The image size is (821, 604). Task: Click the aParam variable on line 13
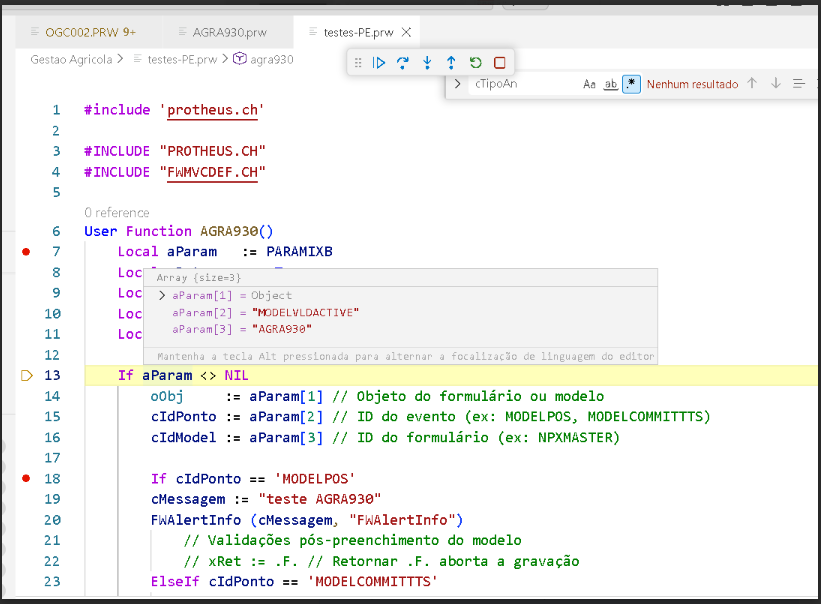click(x=167, y=375)
